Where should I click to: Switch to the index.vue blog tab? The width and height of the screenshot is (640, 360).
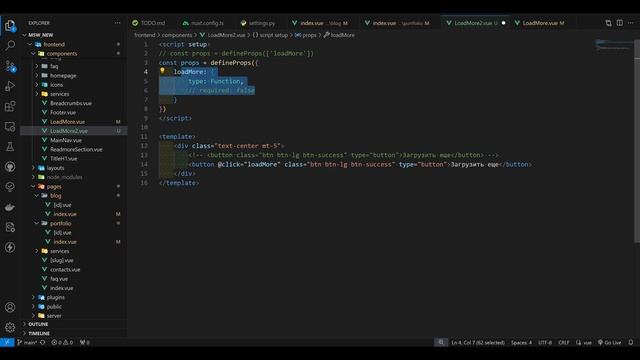320,23
